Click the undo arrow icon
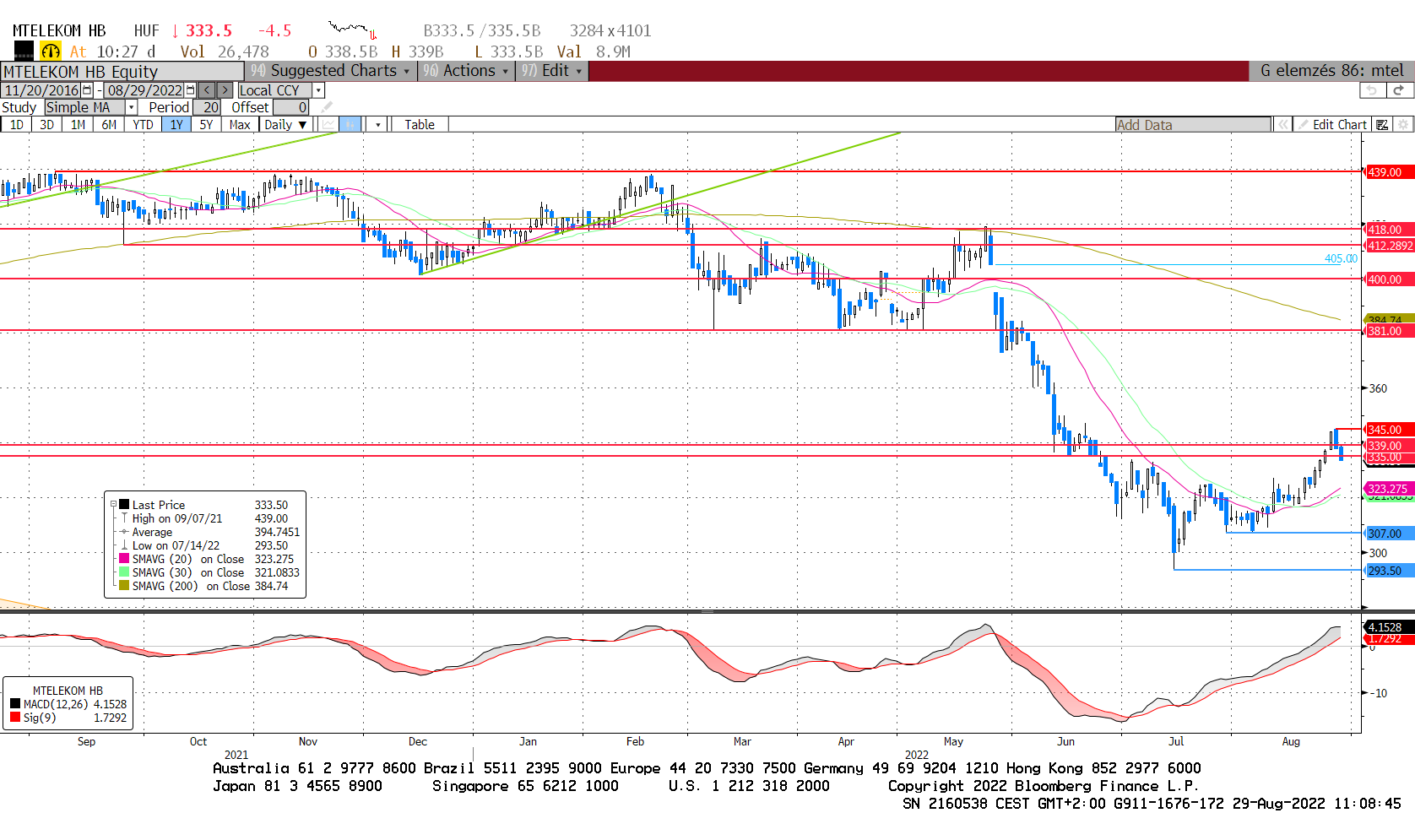Screen dimensions: 1415x840 (1372, 90)
